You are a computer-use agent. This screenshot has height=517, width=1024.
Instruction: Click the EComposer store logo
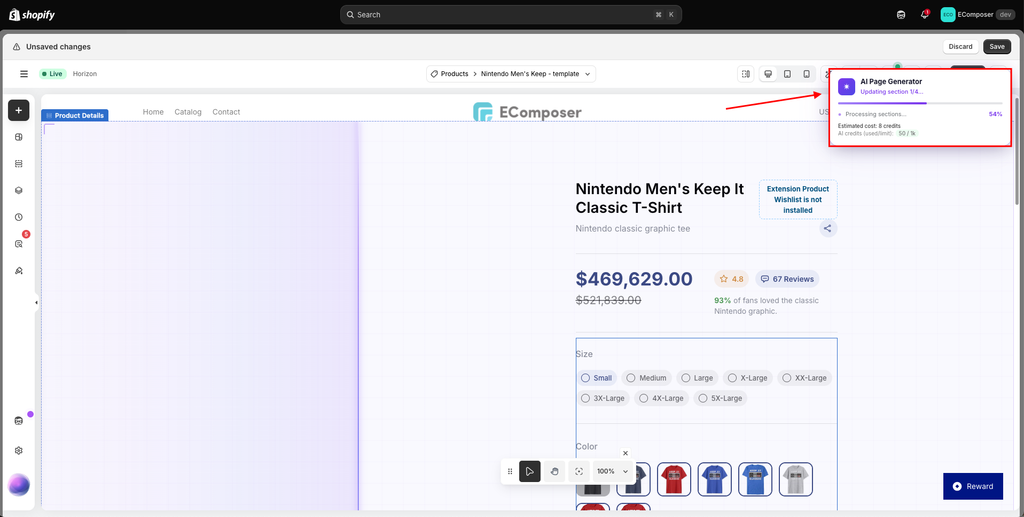coord(527,112)
